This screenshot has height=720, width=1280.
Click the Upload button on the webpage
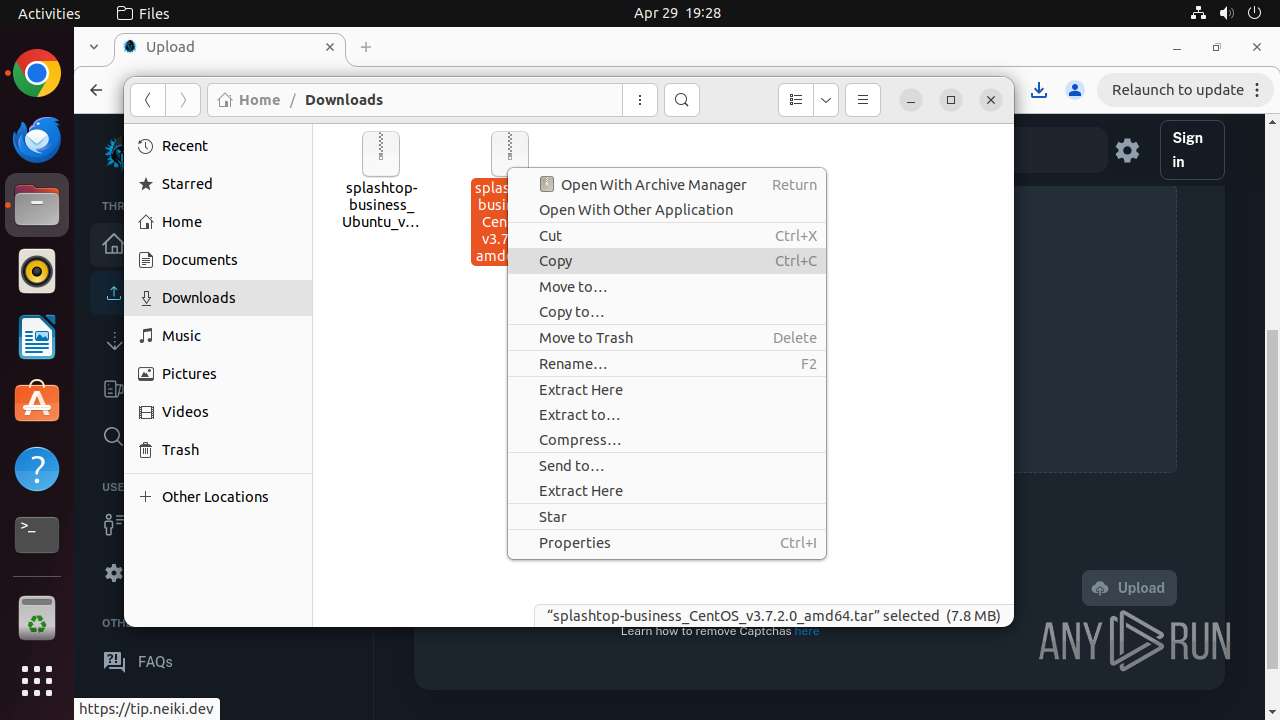[x=1129, y=588]
